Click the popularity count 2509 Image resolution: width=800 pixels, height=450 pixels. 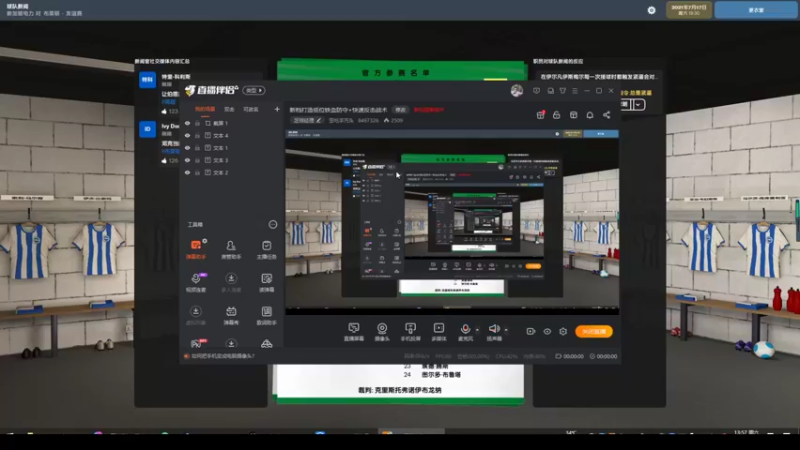pyautogui.click(x=393, y=120)
